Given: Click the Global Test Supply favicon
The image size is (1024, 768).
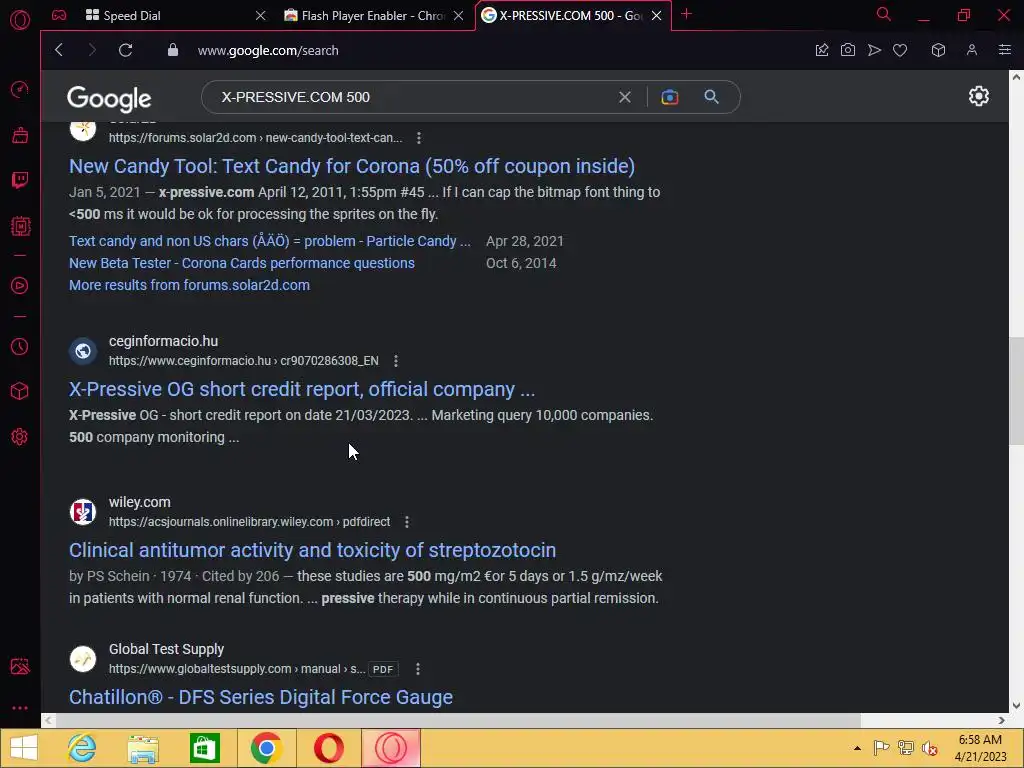Looking at the screenshot, I should pos(83,659).
